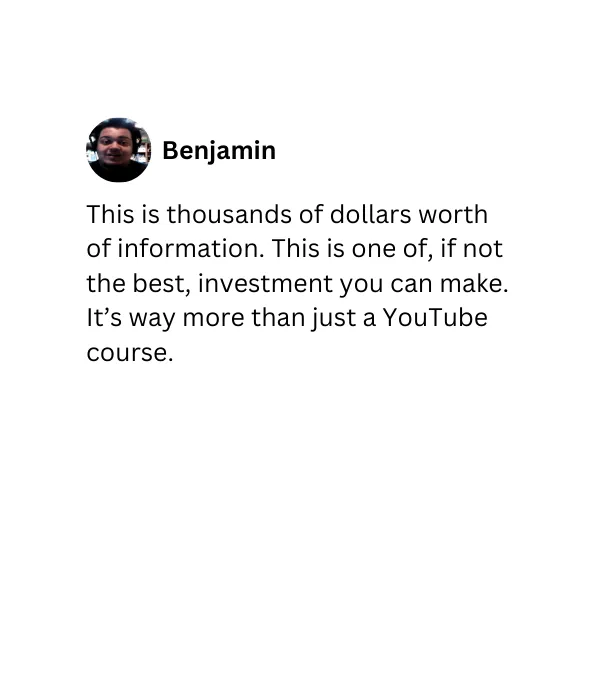The image size is (600, 700).
Task: Click the word "course" on last line
Action: pyautogui.click(x=129, y=354)
